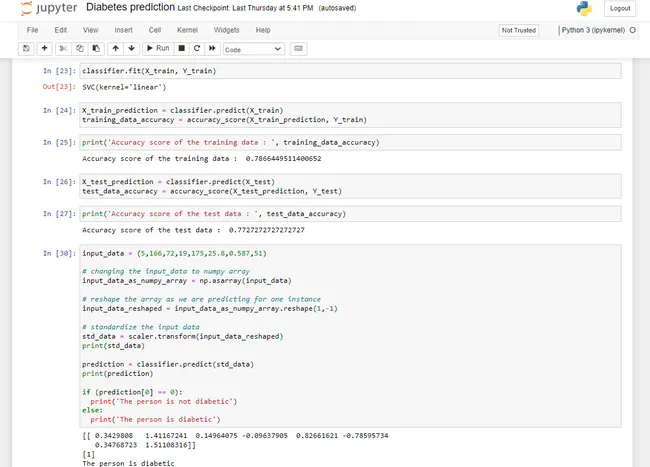Insert a cell below with the plus icon

(x=44, y=48)
